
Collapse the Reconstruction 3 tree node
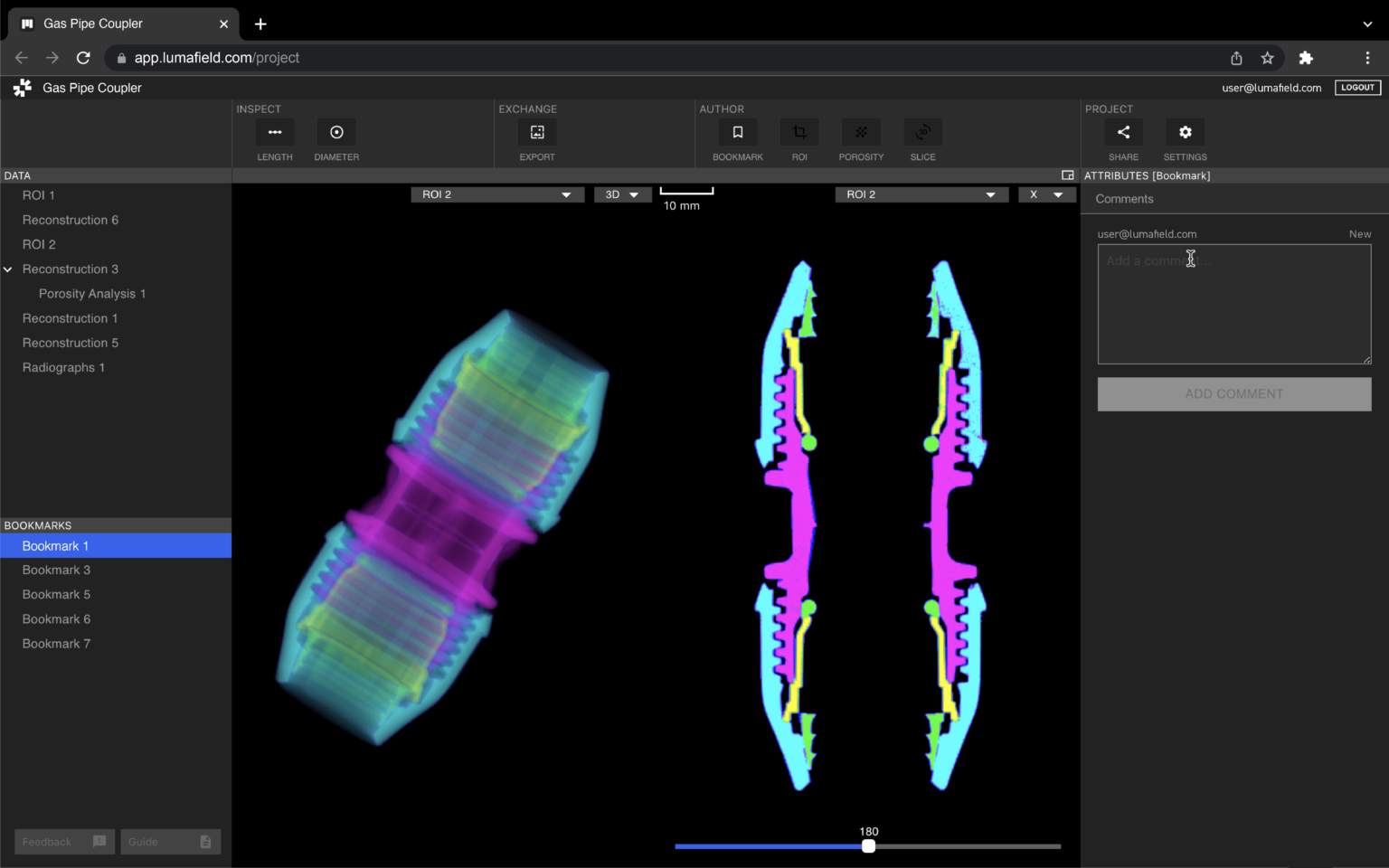point(8,269)
